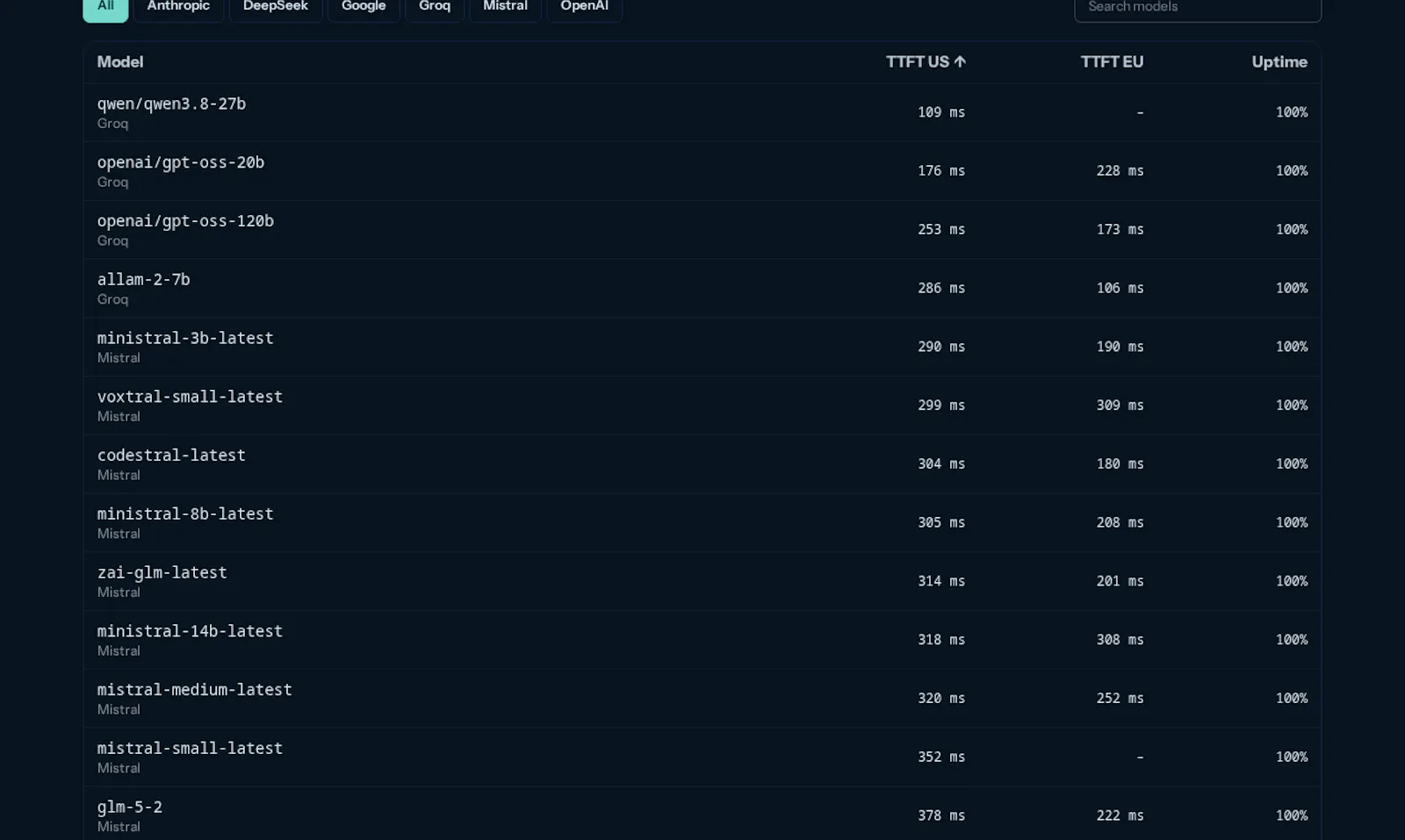This screenshot has width=1405, height=840.
Task: Select the ministral-3b-latest model name
Action: [185, 338]
